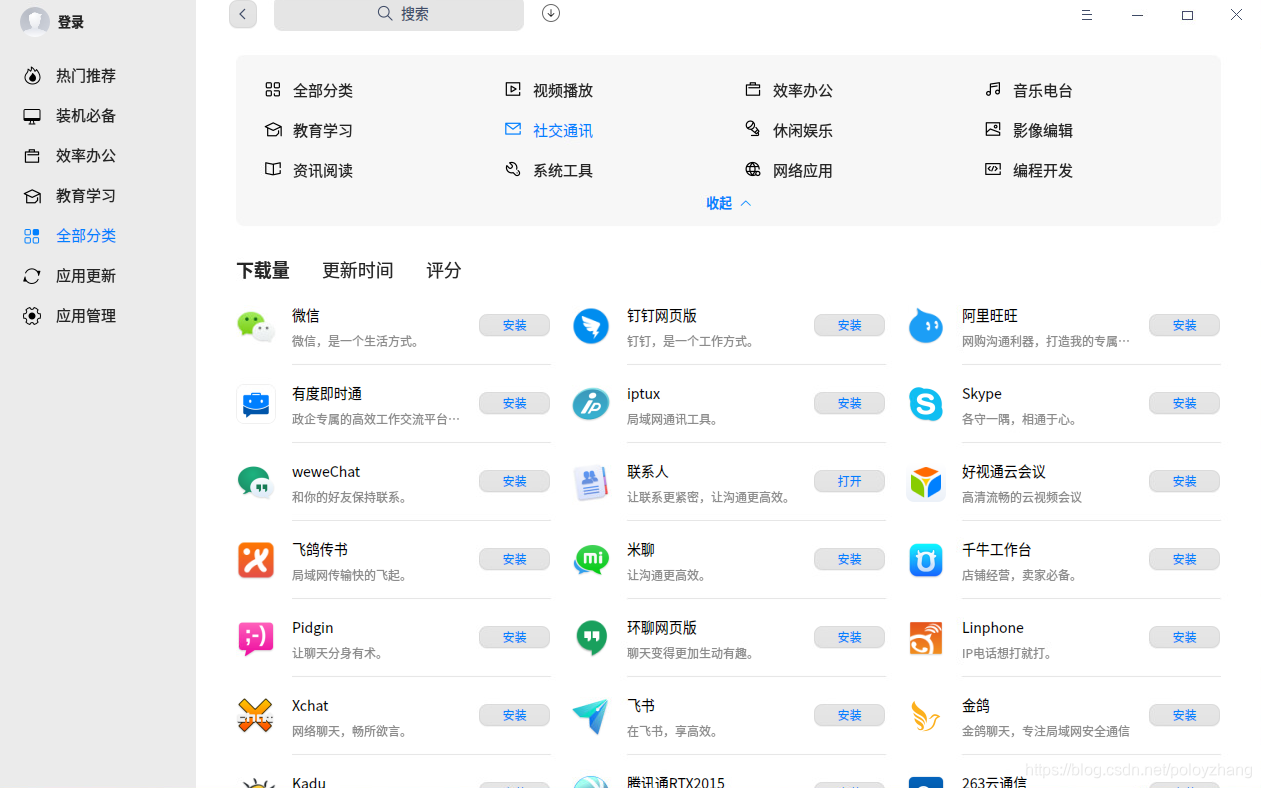The height and width of the screenshot is (788, 1261).
Task: Click the user avatar next to 登录
Action: (35, 22)
